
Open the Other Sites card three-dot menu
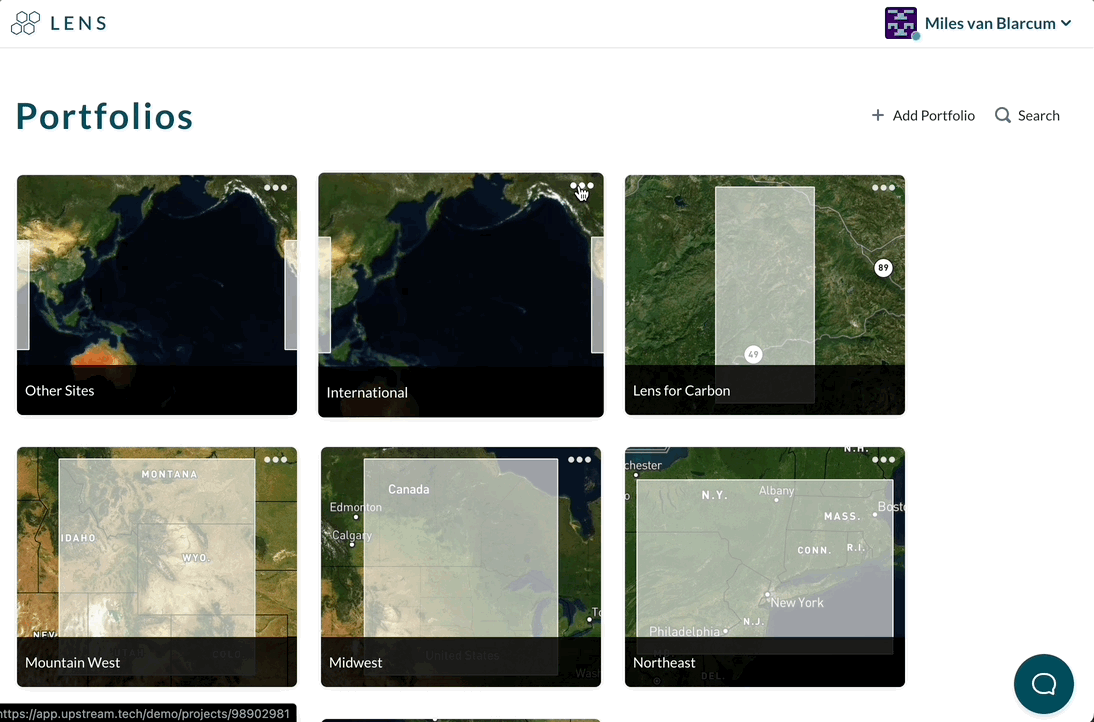(x=276, y=188)
